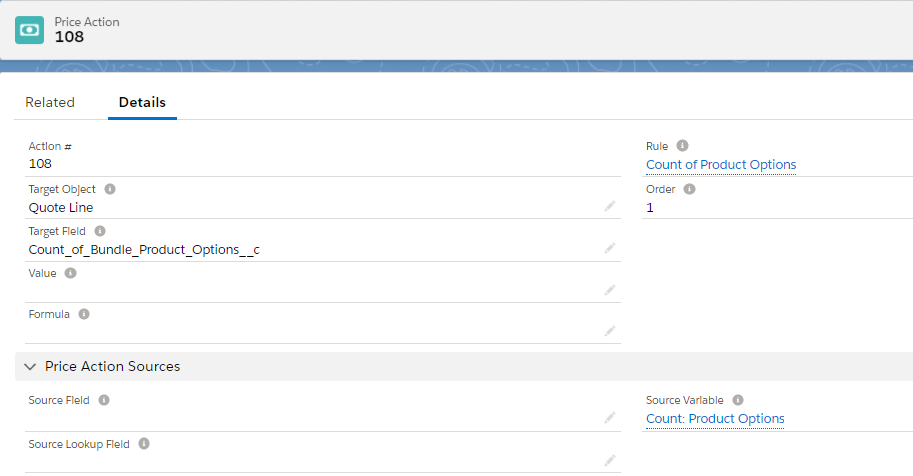The height and width of the screenshot is (476, 913).
Task: Edit Formula field with pencil icon
Action: tap(609, 331)
